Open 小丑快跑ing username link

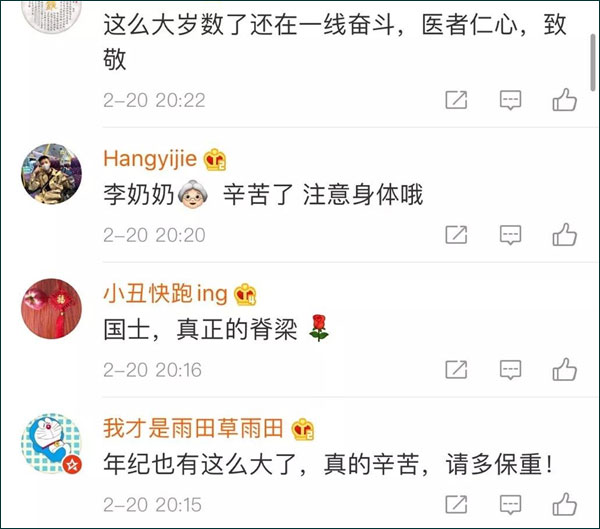point(165,294)
